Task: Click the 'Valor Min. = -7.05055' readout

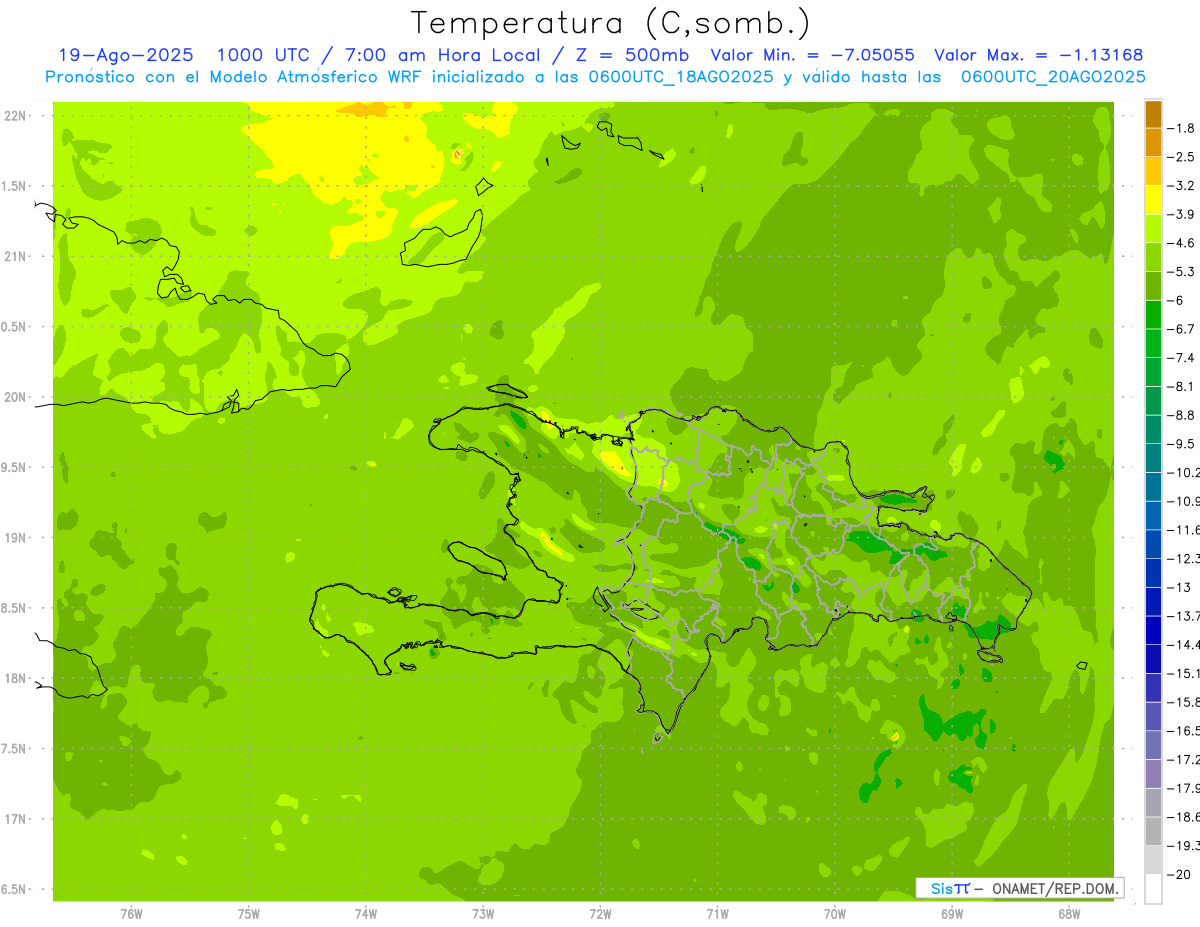Action: 813,55
